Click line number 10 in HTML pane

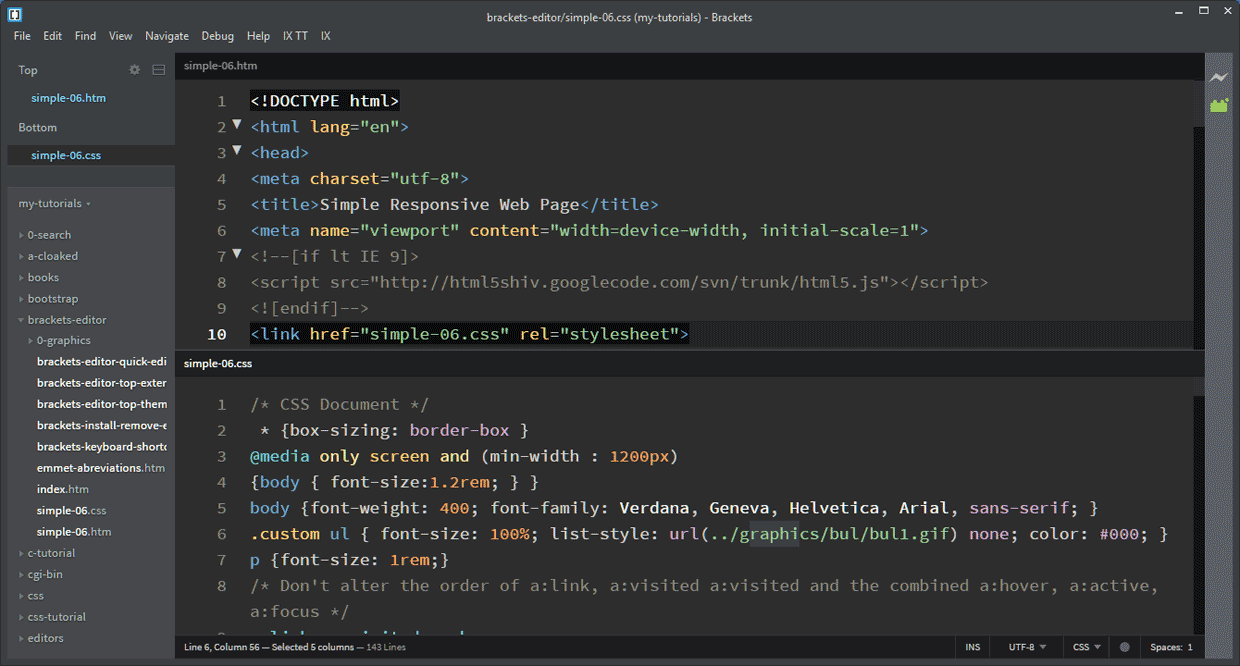[x=217, y=334]
